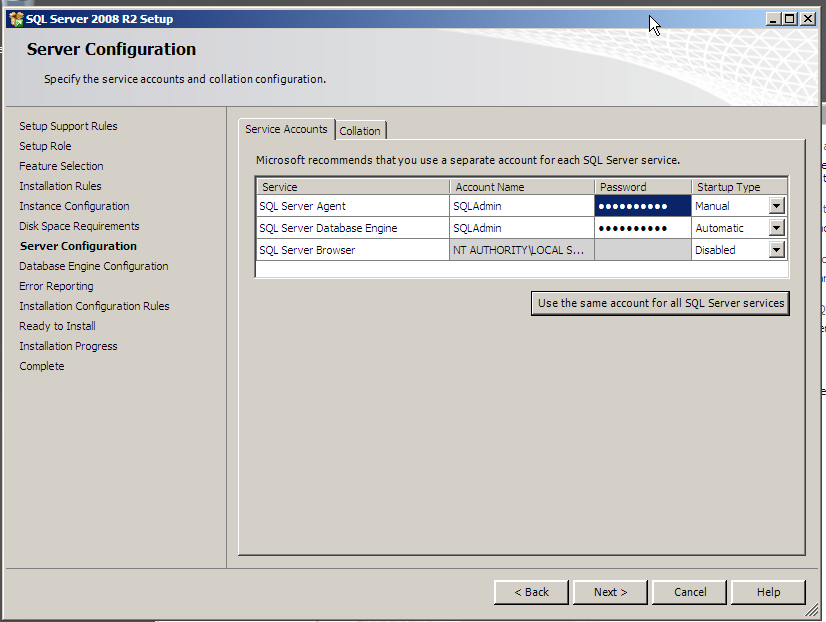Click the 'NT AUTHORITY\LOCAL S...' account cell
This screenshot has width=826, height=622.
click(522, 250)
